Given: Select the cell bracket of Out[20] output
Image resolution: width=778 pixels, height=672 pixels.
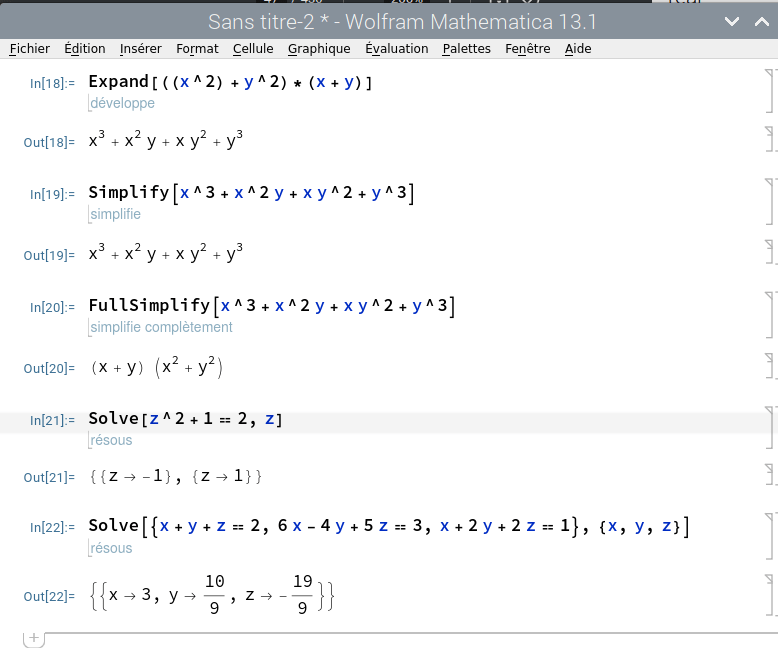Looking at the screenshot, I should [x=768, y=368].
